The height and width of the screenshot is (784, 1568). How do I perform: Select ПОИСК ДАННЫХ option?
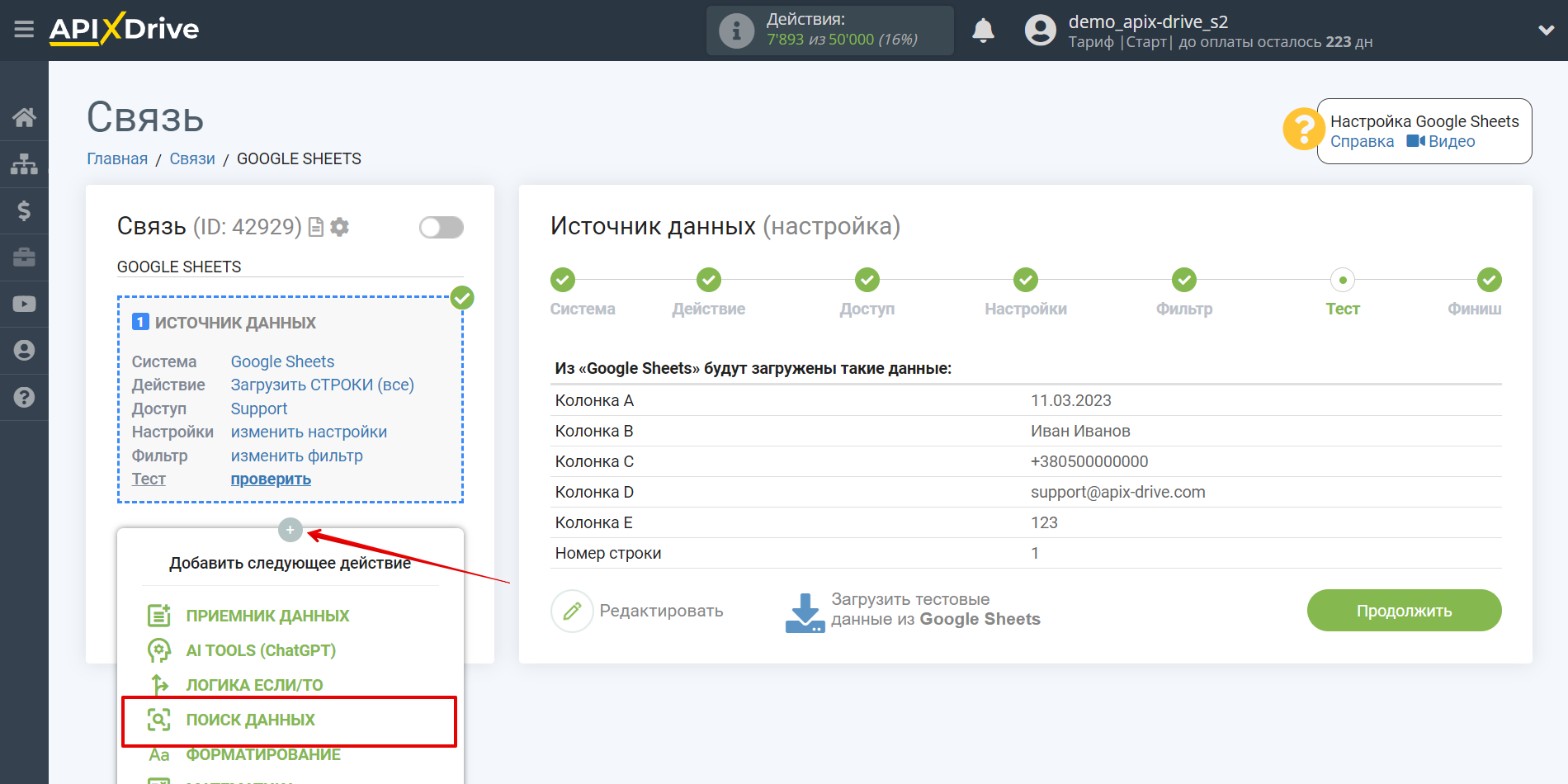tap(289, 720)
